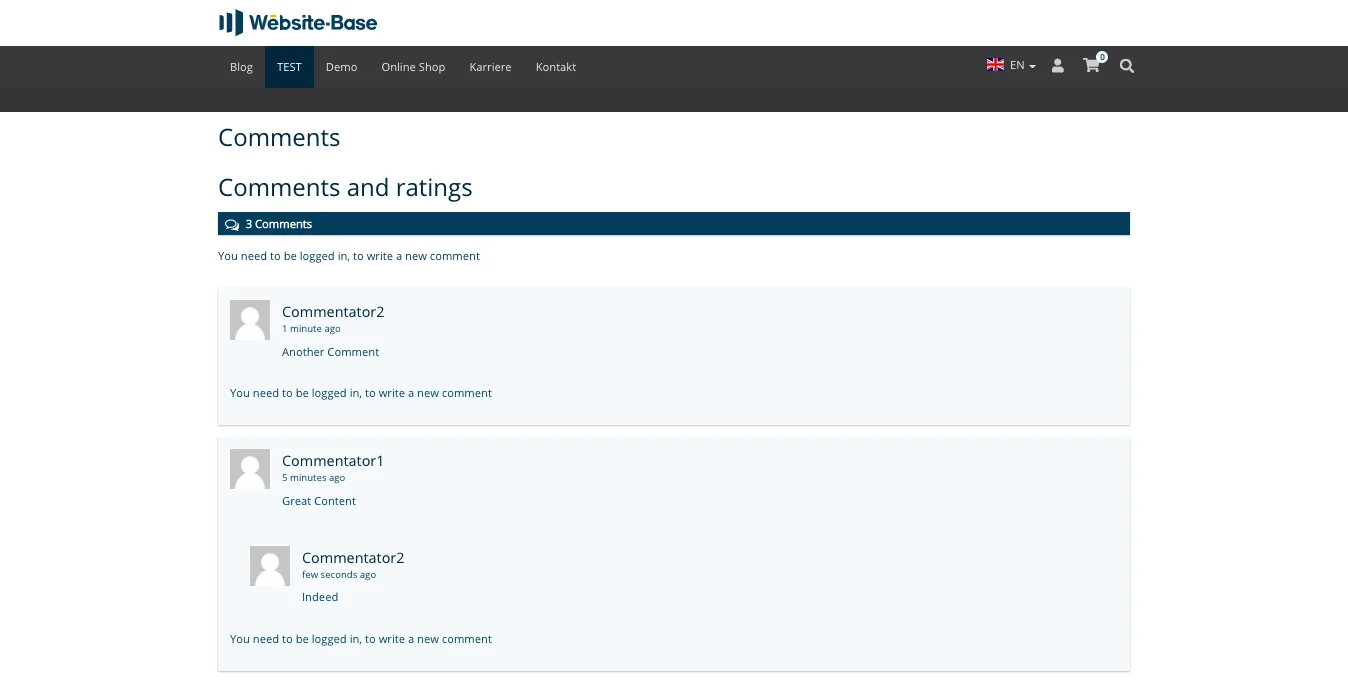Screen dimensions: 1348x686
Task: Open the search magnifier icon
Action: [x=1126, y=66]
